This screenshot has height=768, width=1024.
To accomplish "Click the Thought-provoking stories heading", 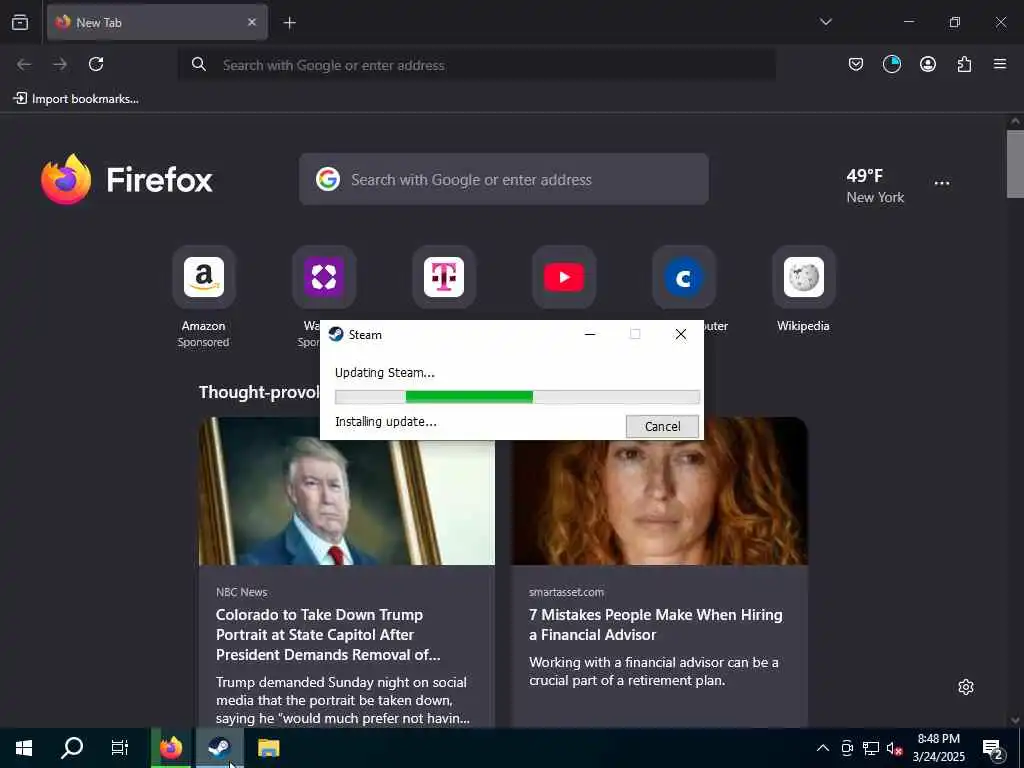I will [x=259, y=392].
